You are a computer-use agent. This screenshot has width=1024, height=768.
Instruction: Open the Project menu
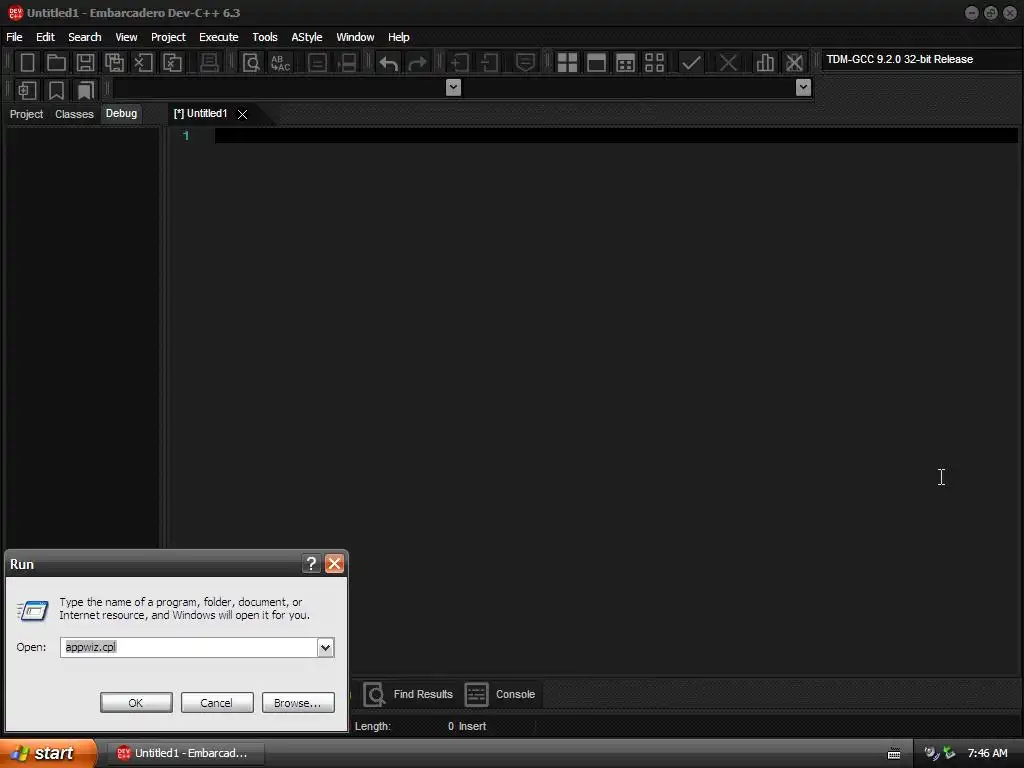pyautogui.click(x=168, y=37)
